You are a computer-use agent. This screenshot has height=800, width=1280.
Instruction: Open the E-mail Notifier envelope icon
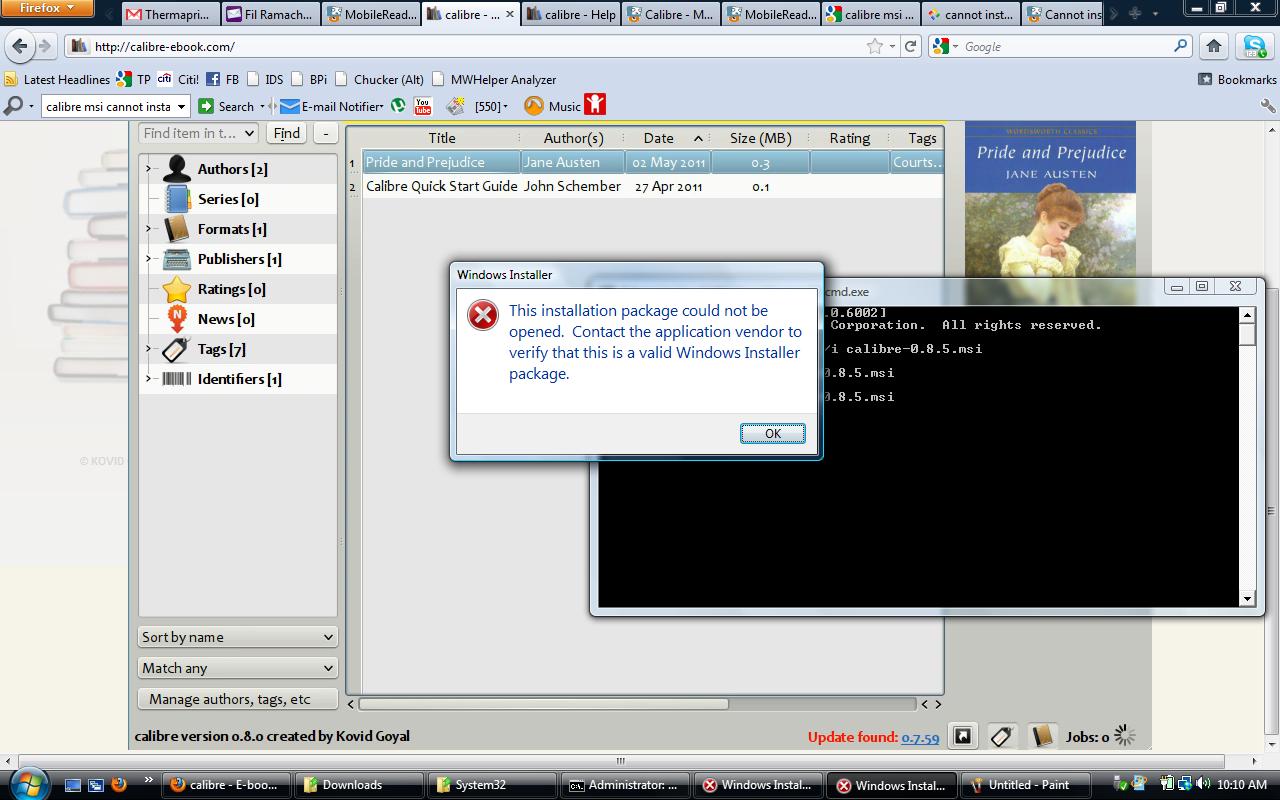[290, 106]
